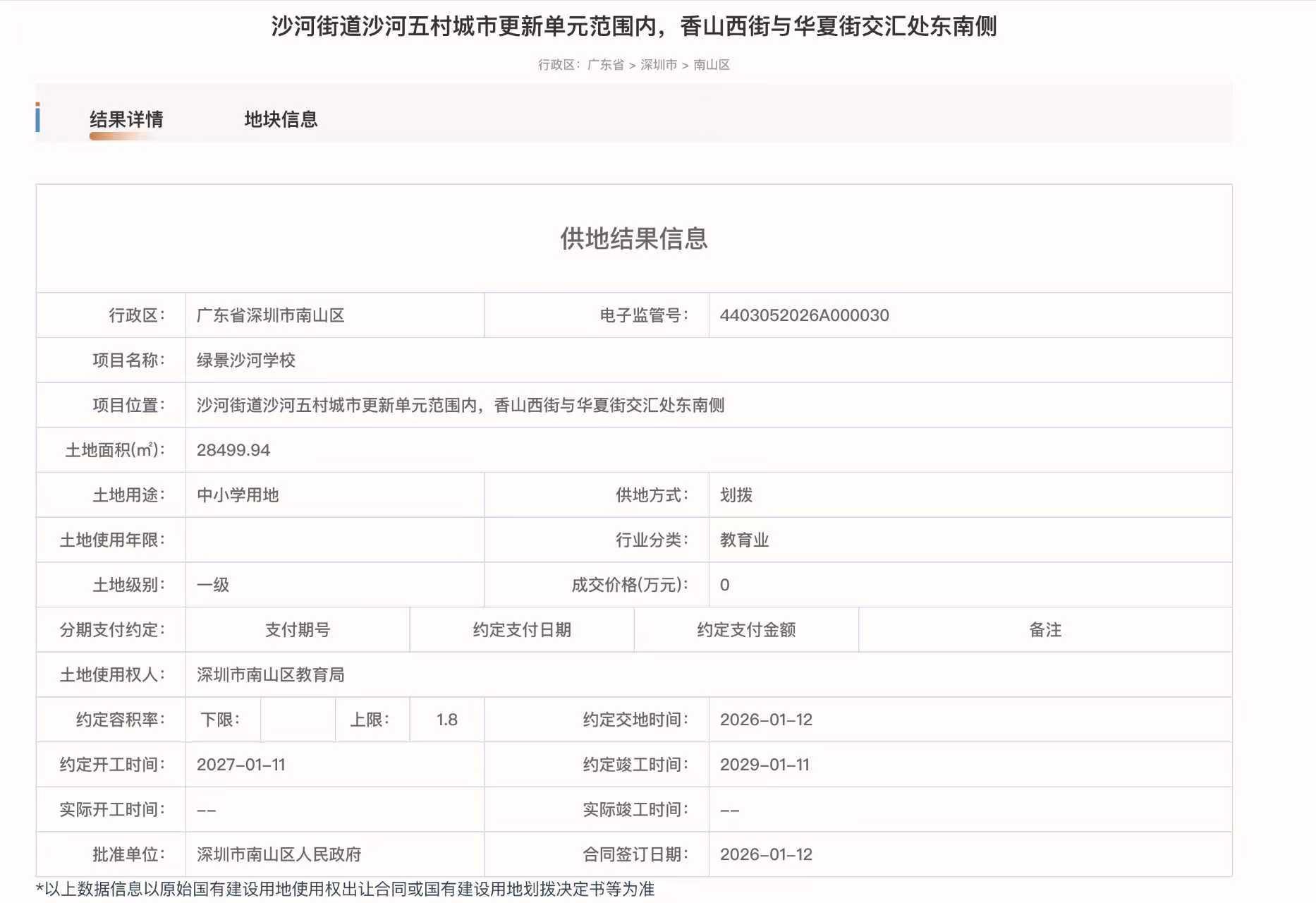1316x903 pixels.
Task: Click the page title about 沙河街道 location
Action: [x=633, y=27]
